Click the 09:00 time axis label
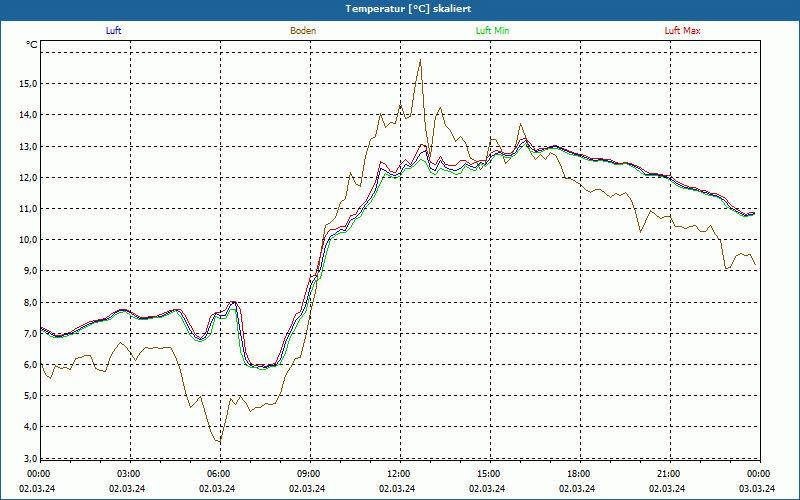The height and width of the screenshot is (500, 800). click(310, 474)
